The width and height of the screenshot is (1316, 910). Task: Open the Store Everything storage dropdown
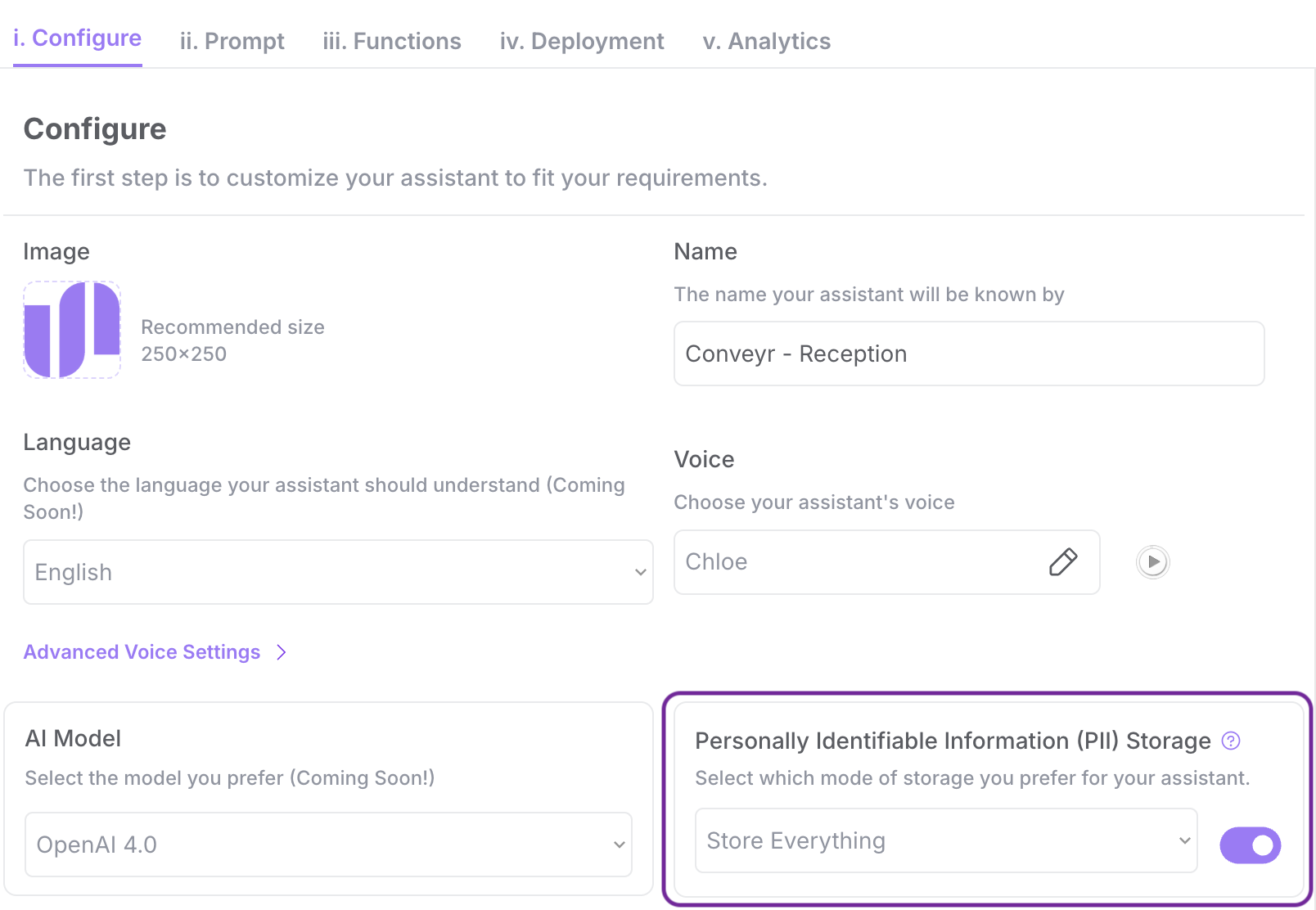click(945, 840)
